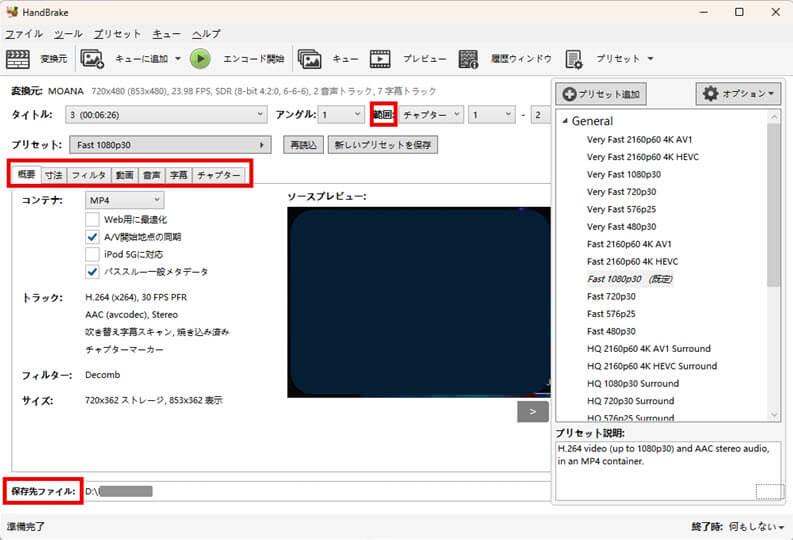Open the ファイル menu
This screenshot has height=540, width=793.
pos(24,33)
